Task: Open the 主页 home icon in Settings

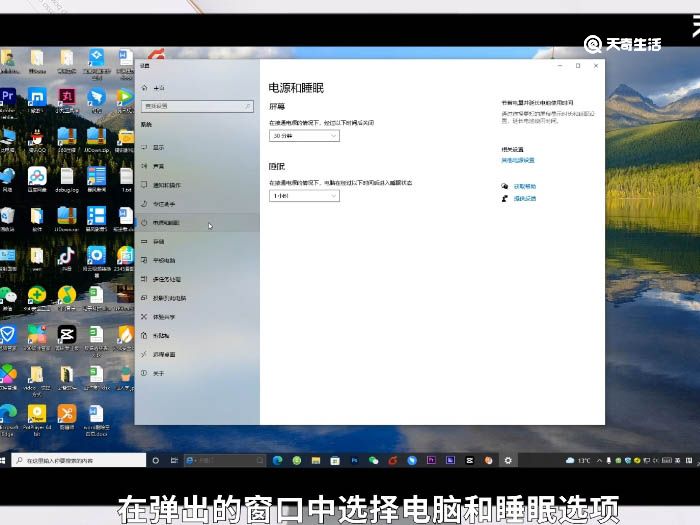Action: 145,88
